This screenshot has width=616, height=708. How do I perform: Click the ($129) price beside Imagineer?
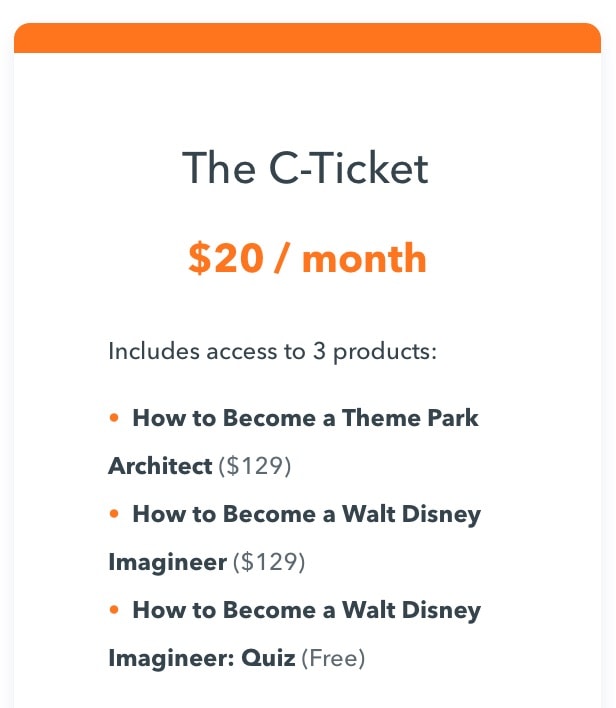269,563
